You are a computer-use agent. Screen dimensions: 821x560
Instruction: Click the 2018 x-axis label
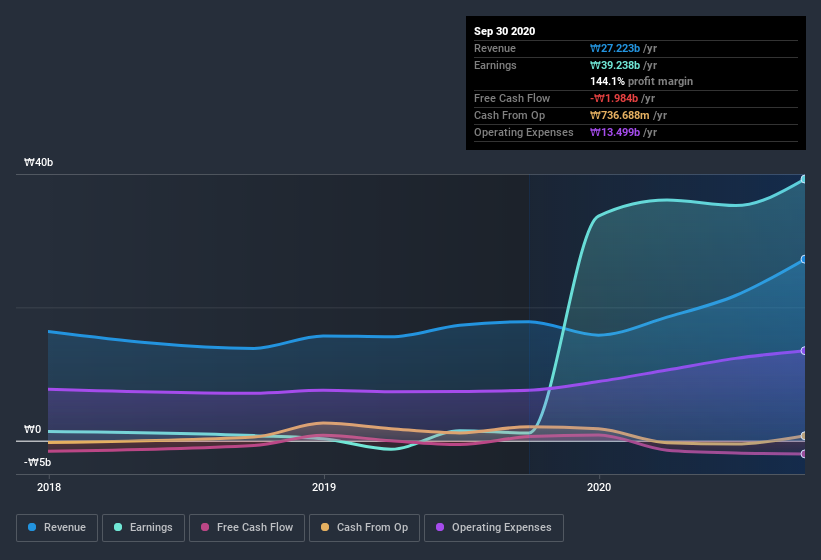(x=49, y=487)
